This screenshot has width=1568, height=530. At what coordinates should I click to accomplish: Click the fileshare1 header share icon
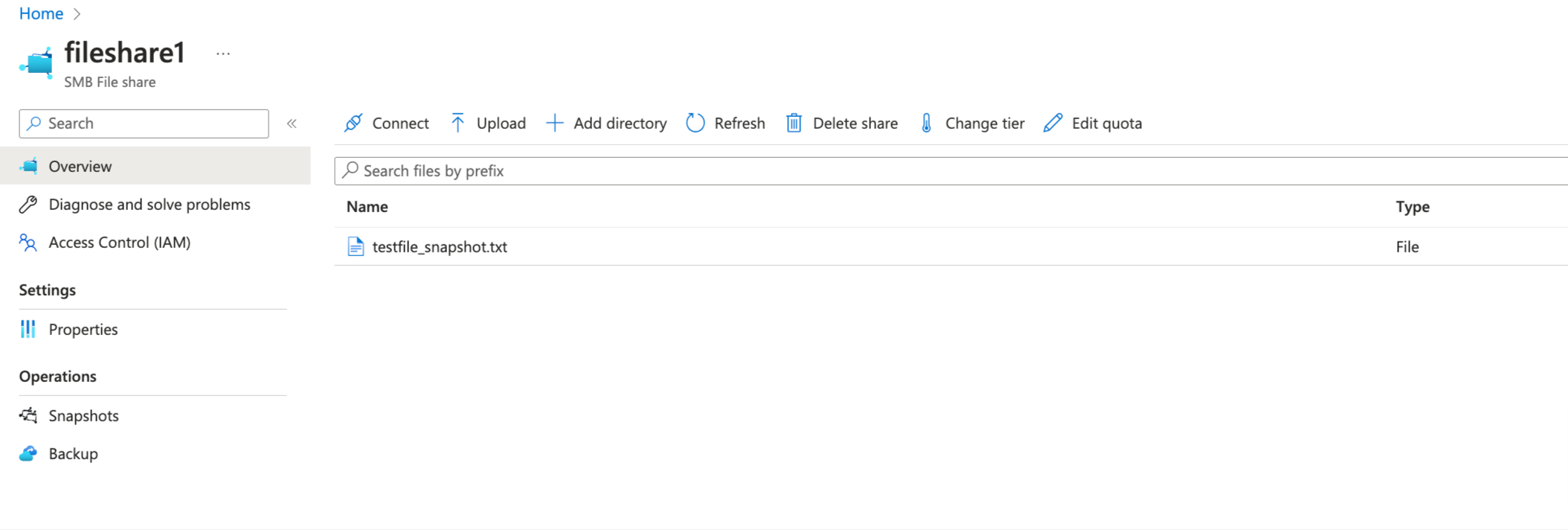click(x=36, y=63)
